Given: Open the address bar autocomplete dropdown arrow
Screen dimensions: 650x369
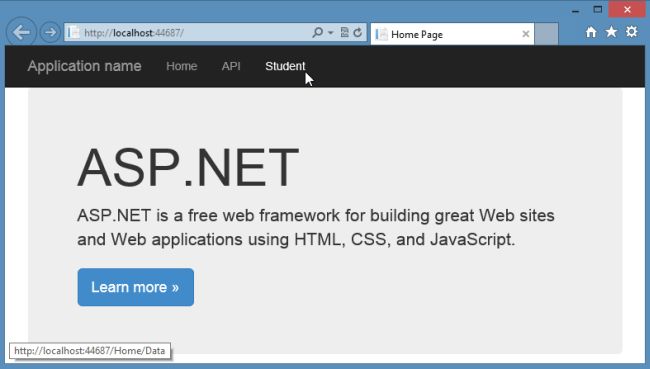Looking at the screenshot, I should 331,32.
